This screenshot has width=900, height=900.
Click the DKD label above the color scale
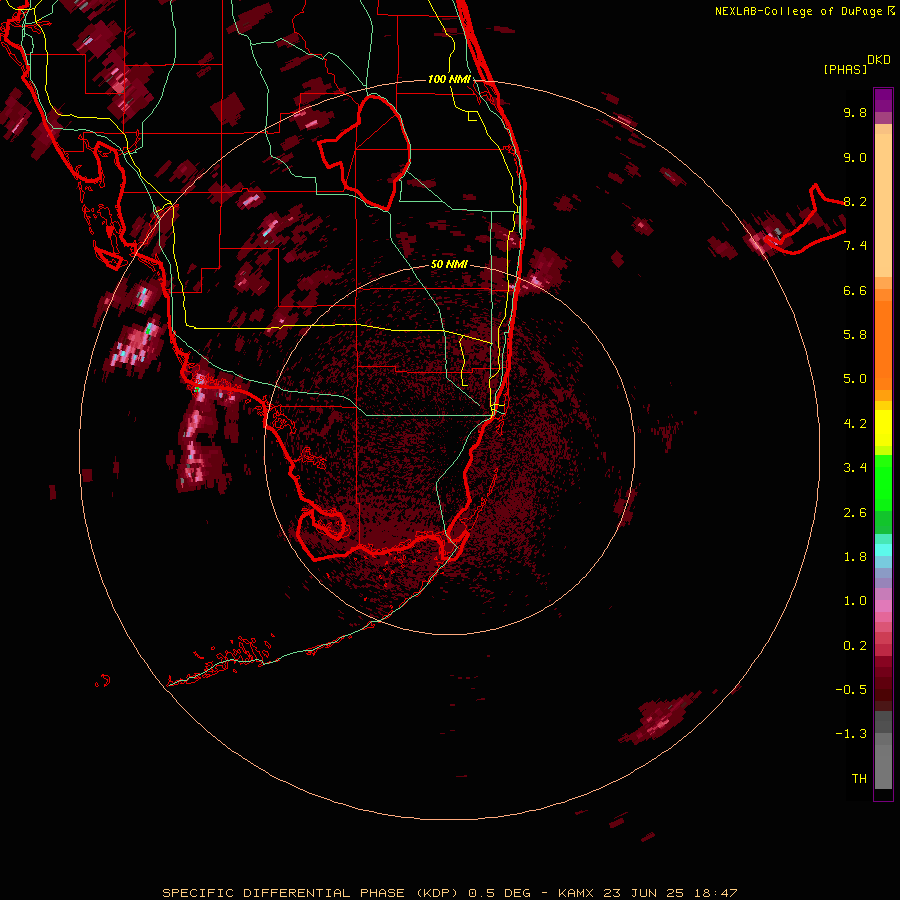[x=879, y=60]
